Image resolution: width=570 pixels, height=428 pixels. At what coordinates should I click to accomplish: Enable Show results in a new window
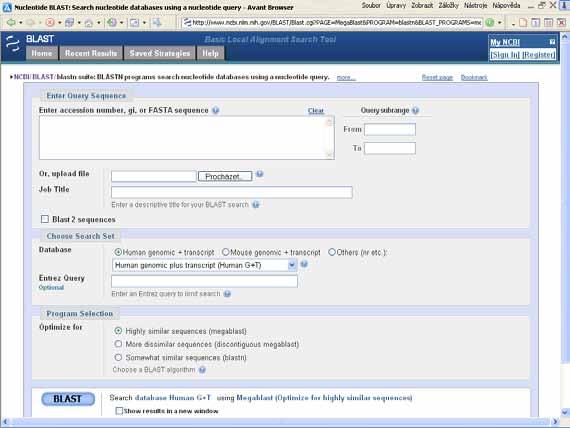click(119, 411)
